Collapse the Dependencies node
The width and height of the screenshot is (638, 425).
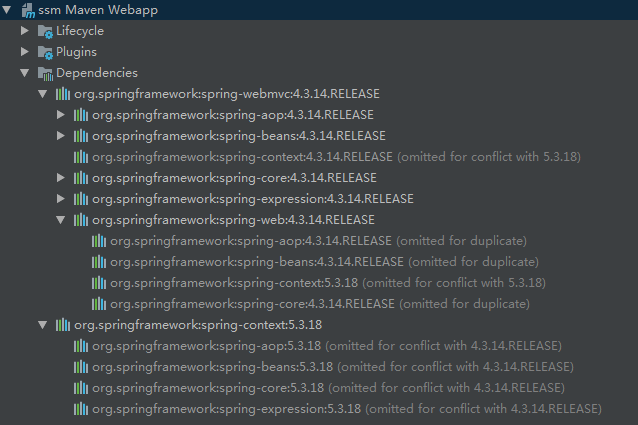point(26,73)
